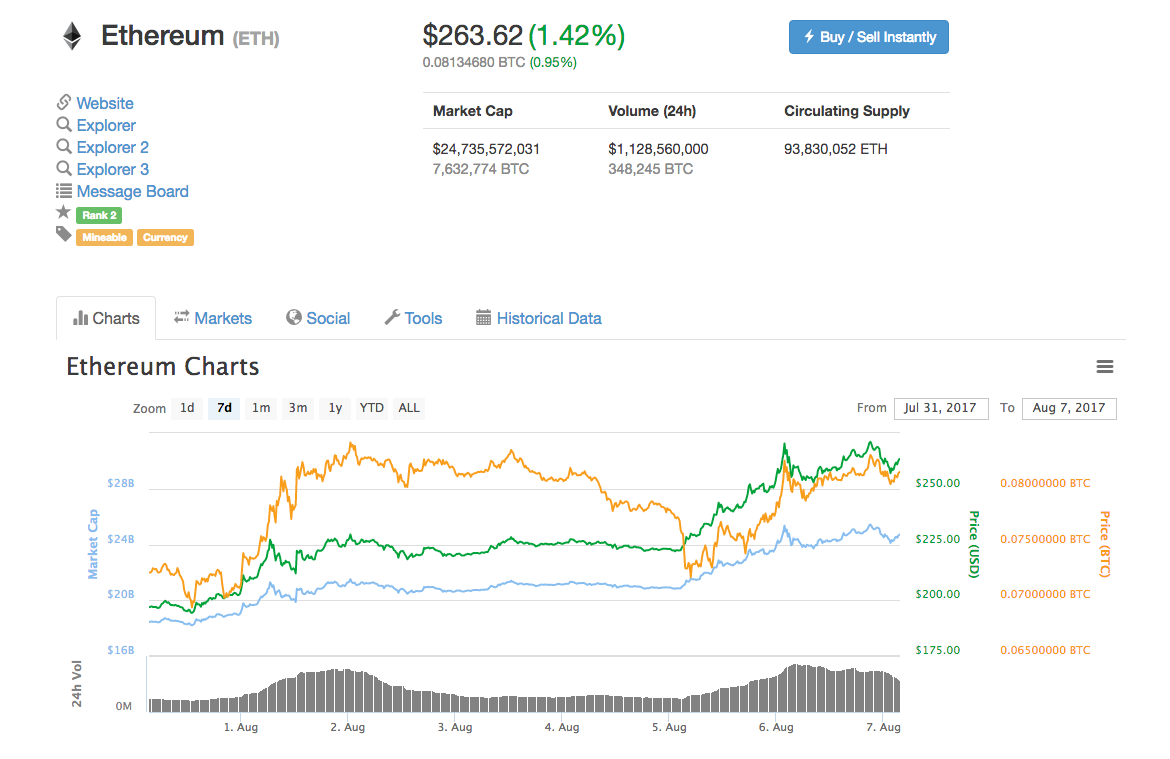Set chart zoom to 1y
Image resolution: width=1170 pixels, height=759 pixels.
pyautogui.click(x=335, y=408)
